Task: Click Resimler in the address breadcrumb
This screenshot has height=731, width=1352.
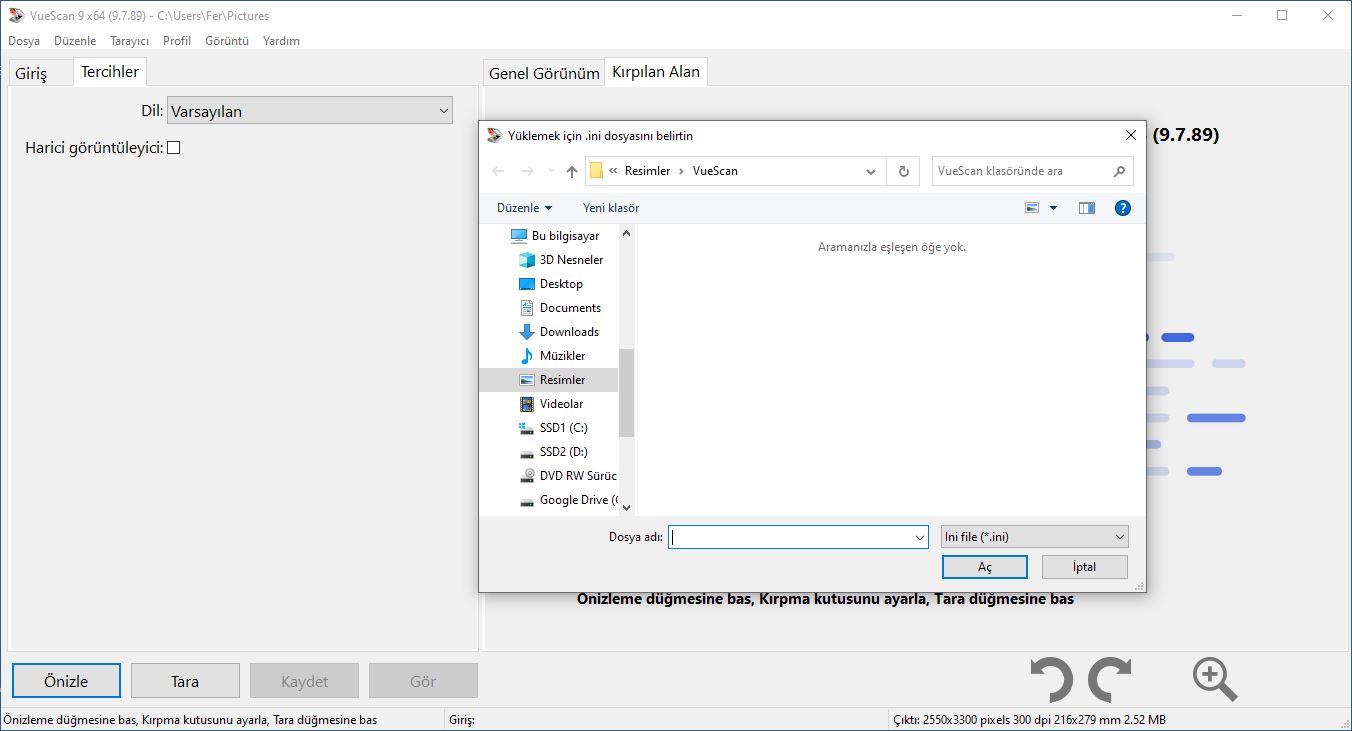Action: 648,171
